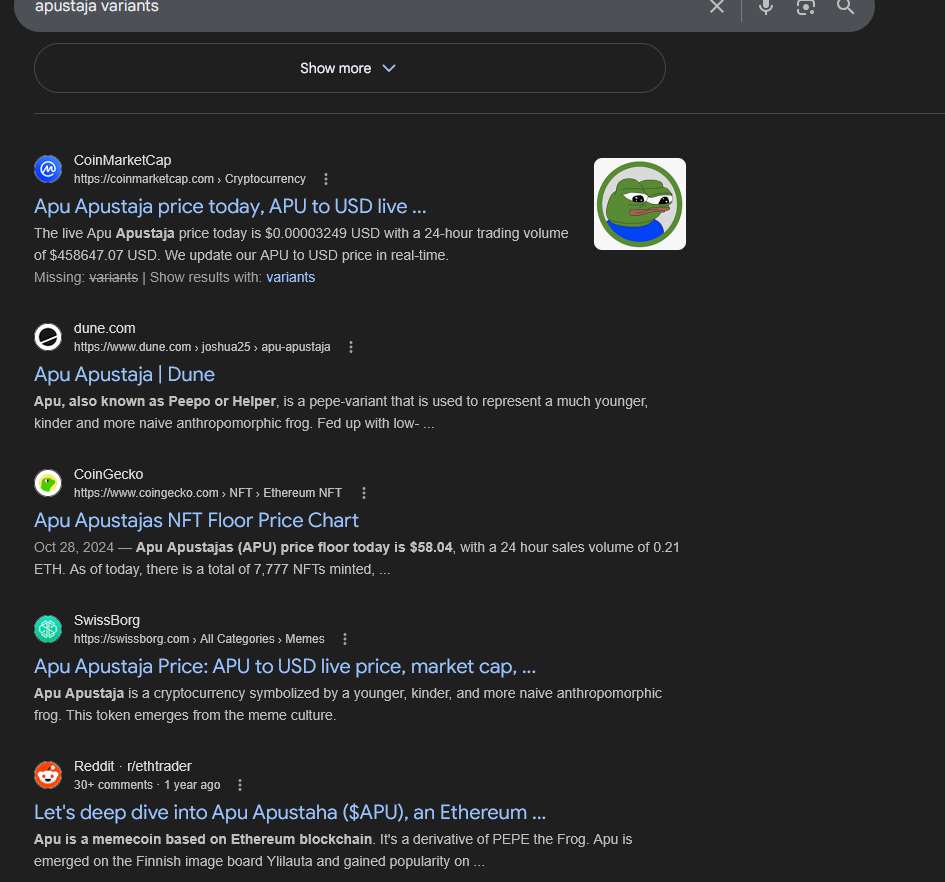Open more options for Reddit result

coord(240,785)
